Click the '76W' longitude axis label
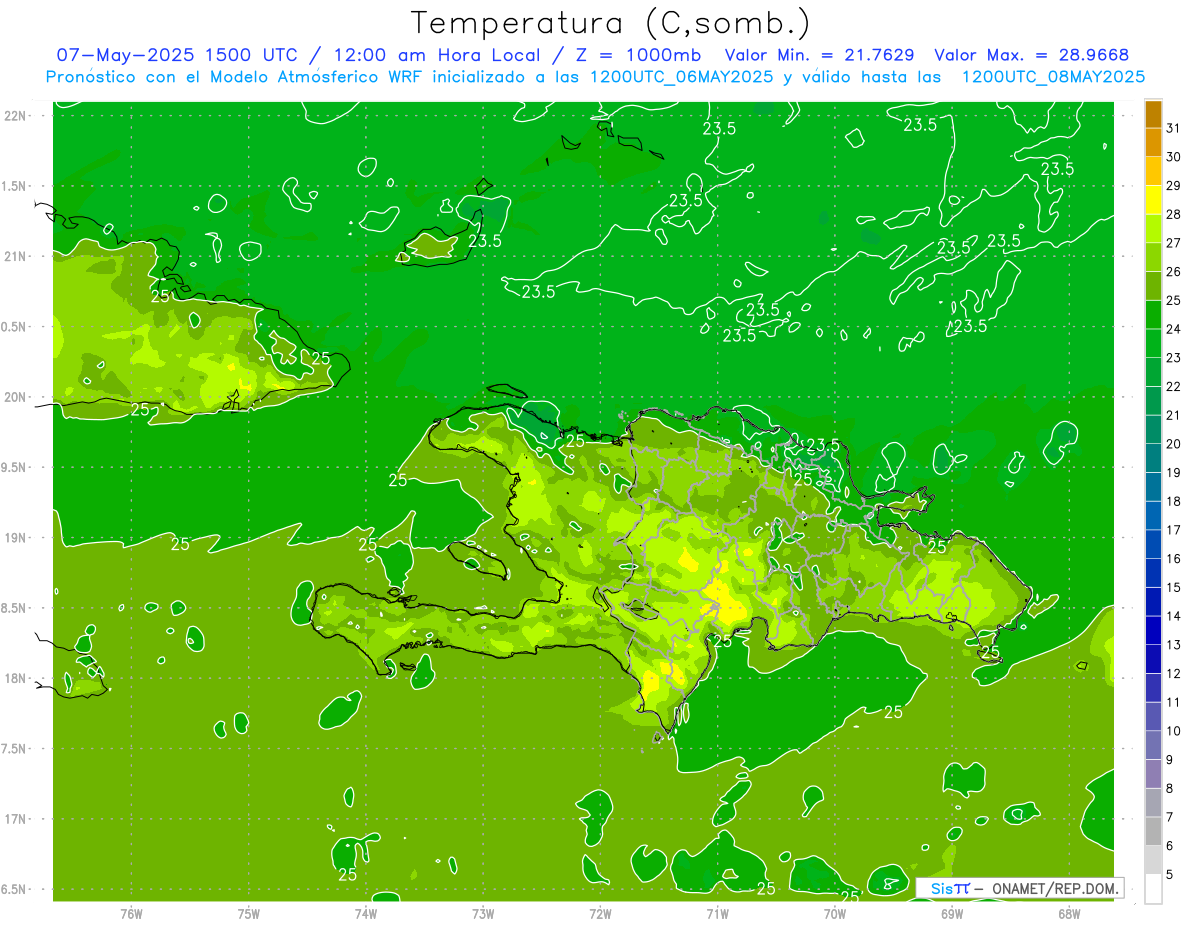The width and height of the screenshot is (1200, 927). pos(131,914)
